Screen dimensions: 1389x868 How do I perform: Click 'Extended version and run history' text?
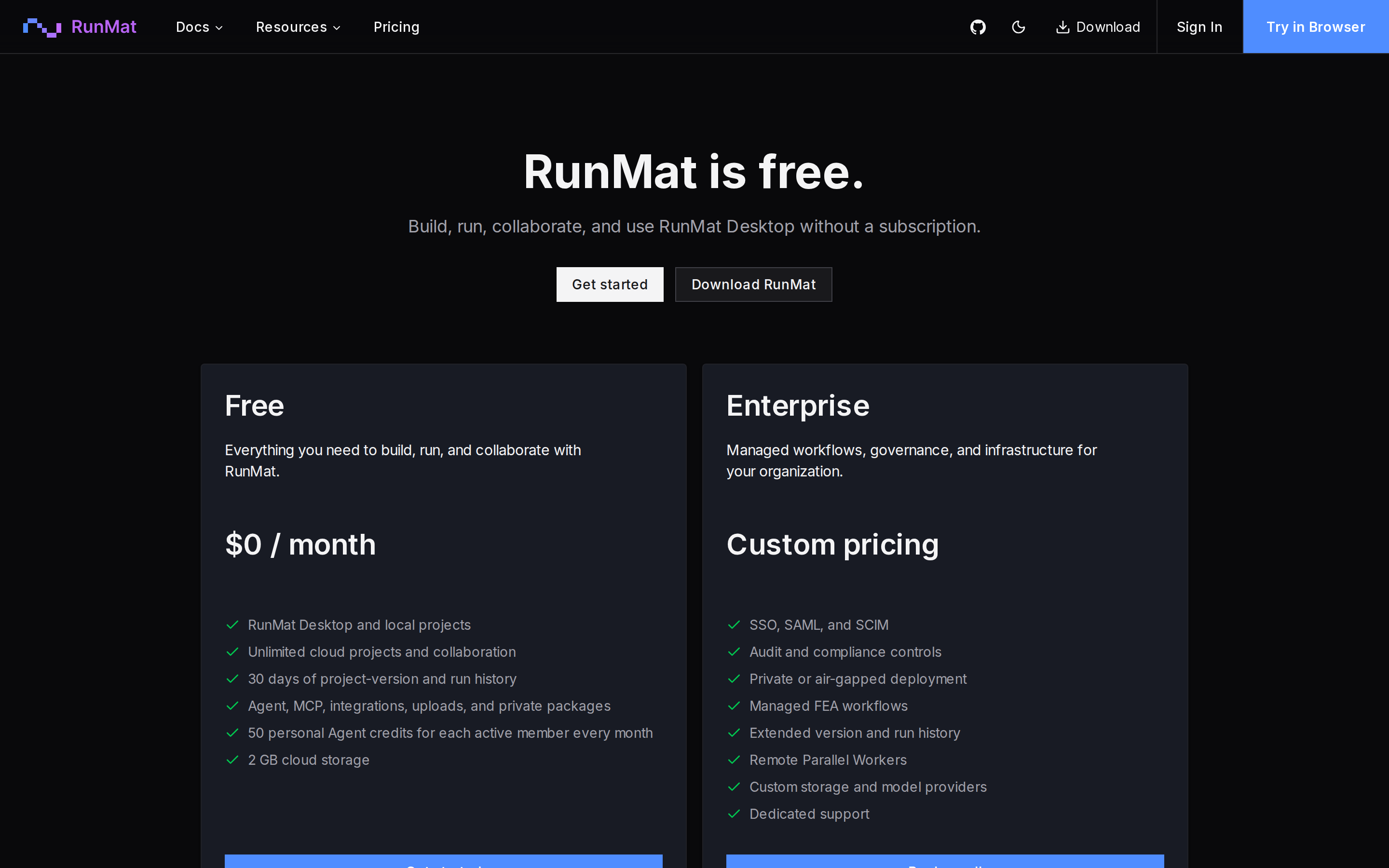click(x=855, y=732)
